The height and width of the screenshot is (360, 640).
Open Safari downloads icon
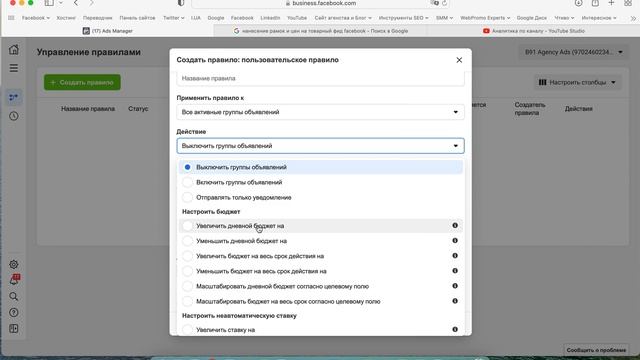(578, 3)
